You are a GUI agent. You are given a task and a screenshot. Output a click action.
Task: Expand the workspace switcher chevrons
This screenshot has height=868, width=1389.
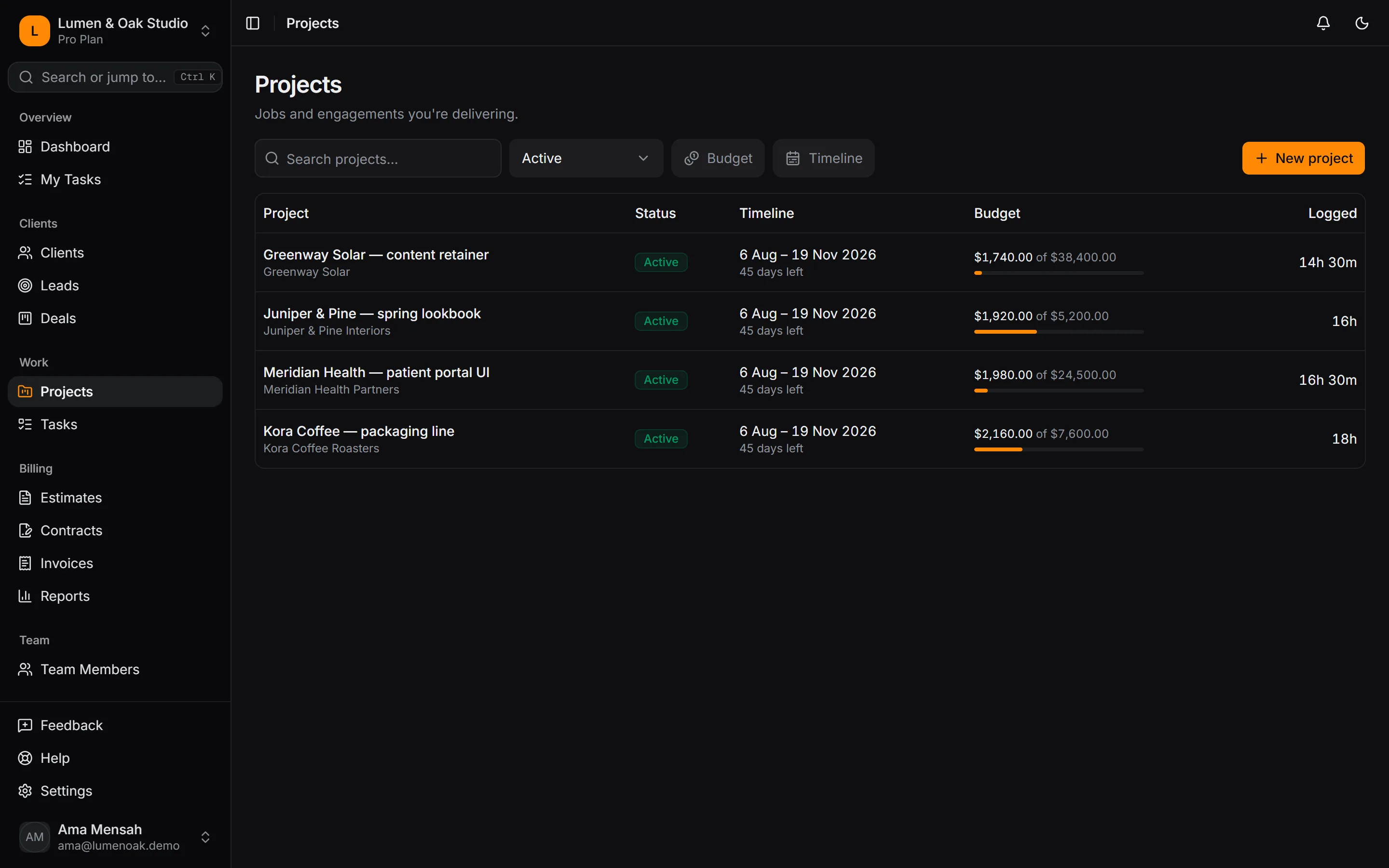(205, 30)
